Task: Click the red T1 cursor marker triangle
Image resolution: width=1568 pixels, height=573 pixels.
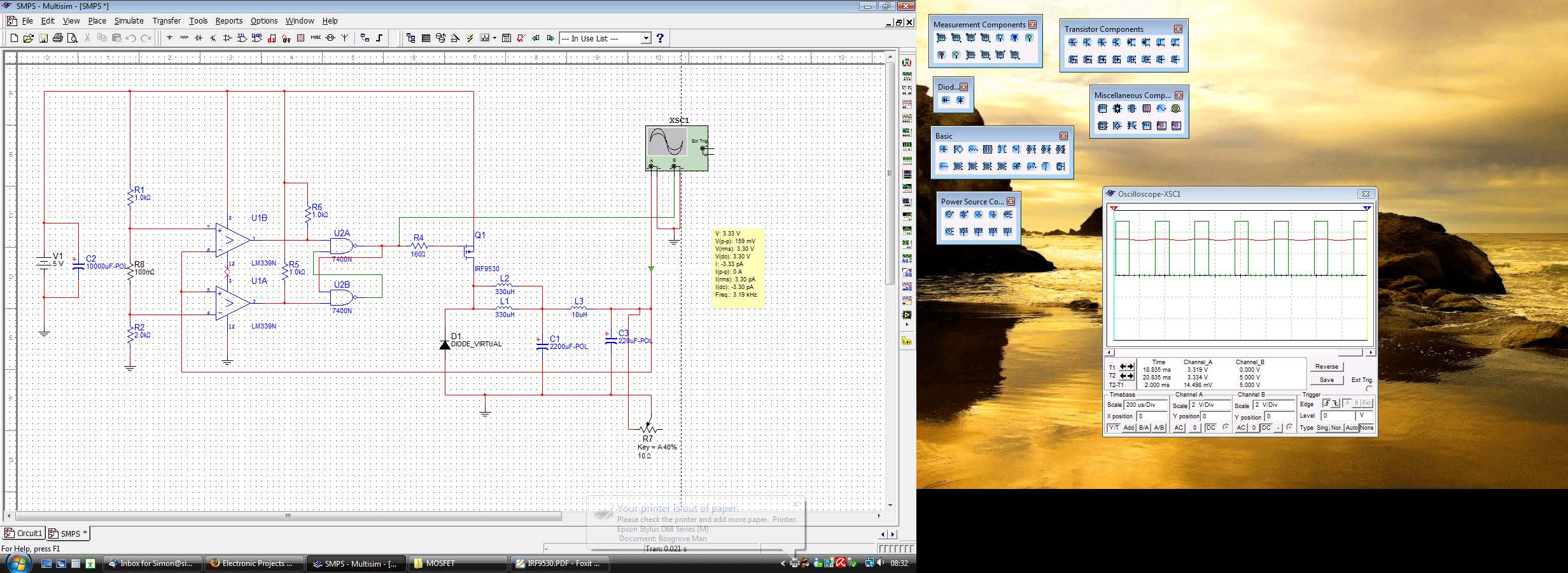Action: [x=1114, y=208]
